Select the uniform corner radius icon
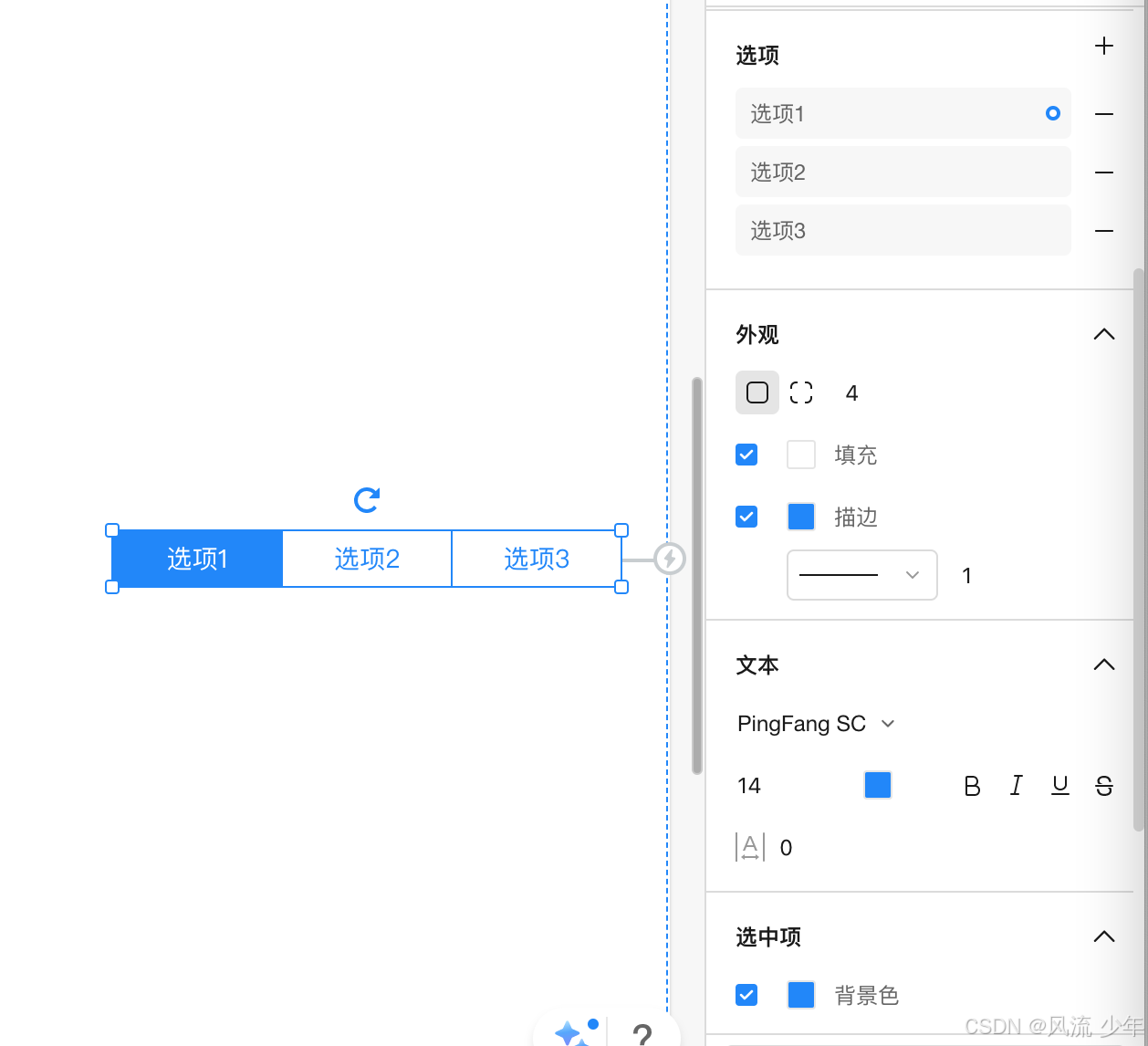This screenshot has width=1148, height=1046. 757,392
